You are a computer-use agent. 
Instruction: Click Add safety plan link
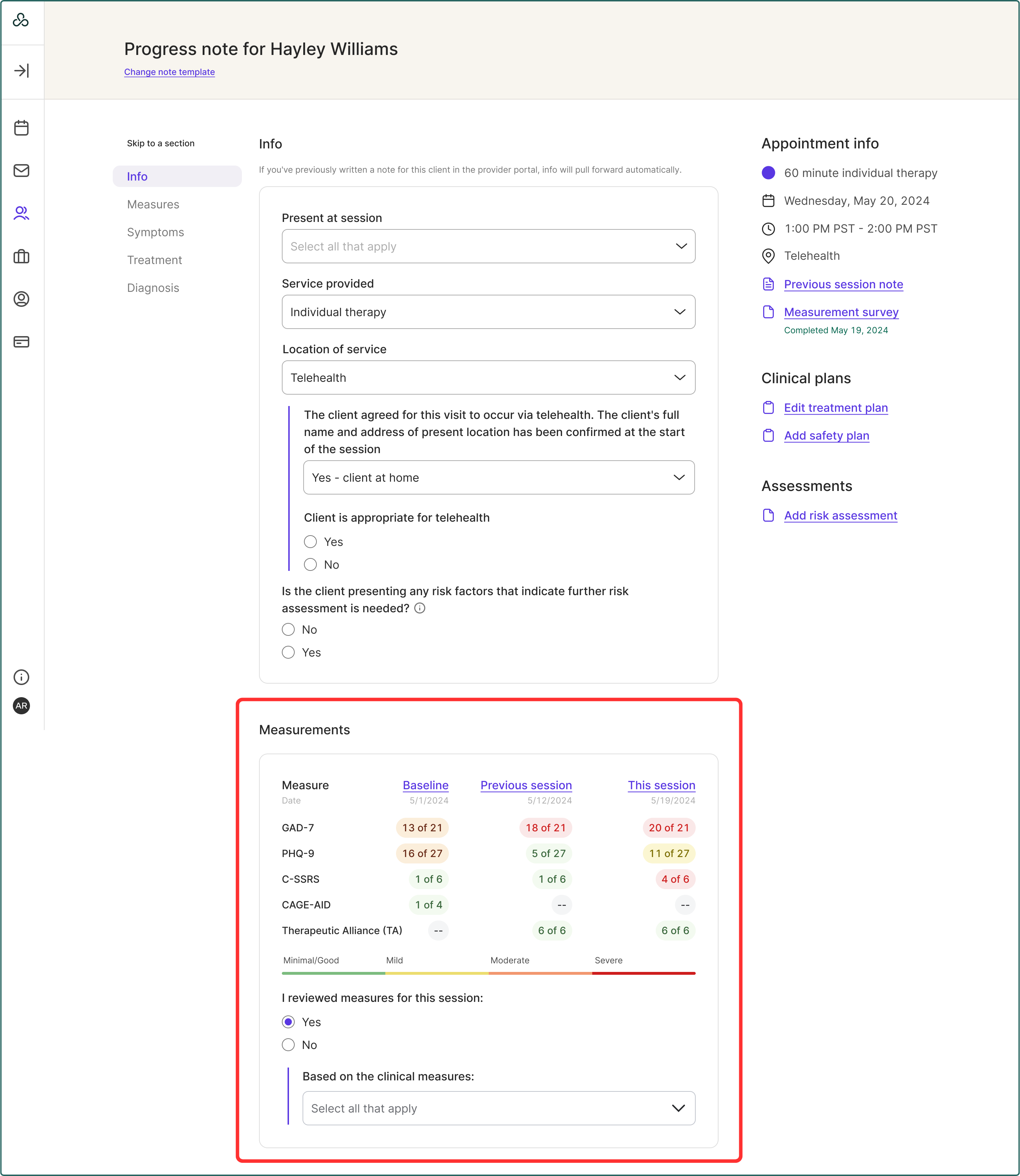click(827, 435)
